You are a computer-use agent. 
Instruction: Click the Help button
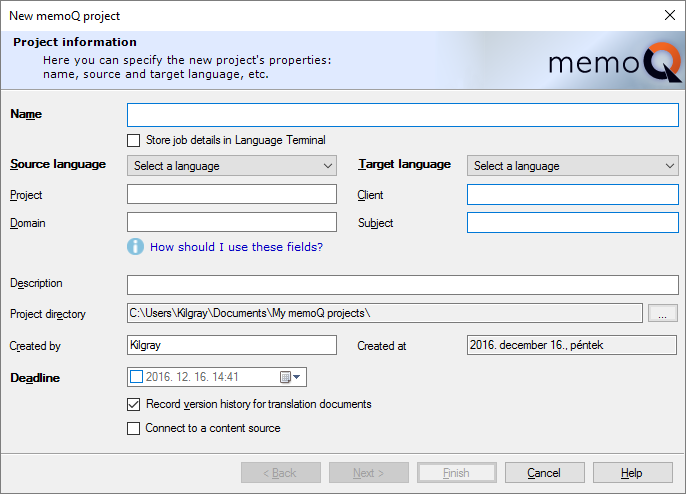[632, 473]
